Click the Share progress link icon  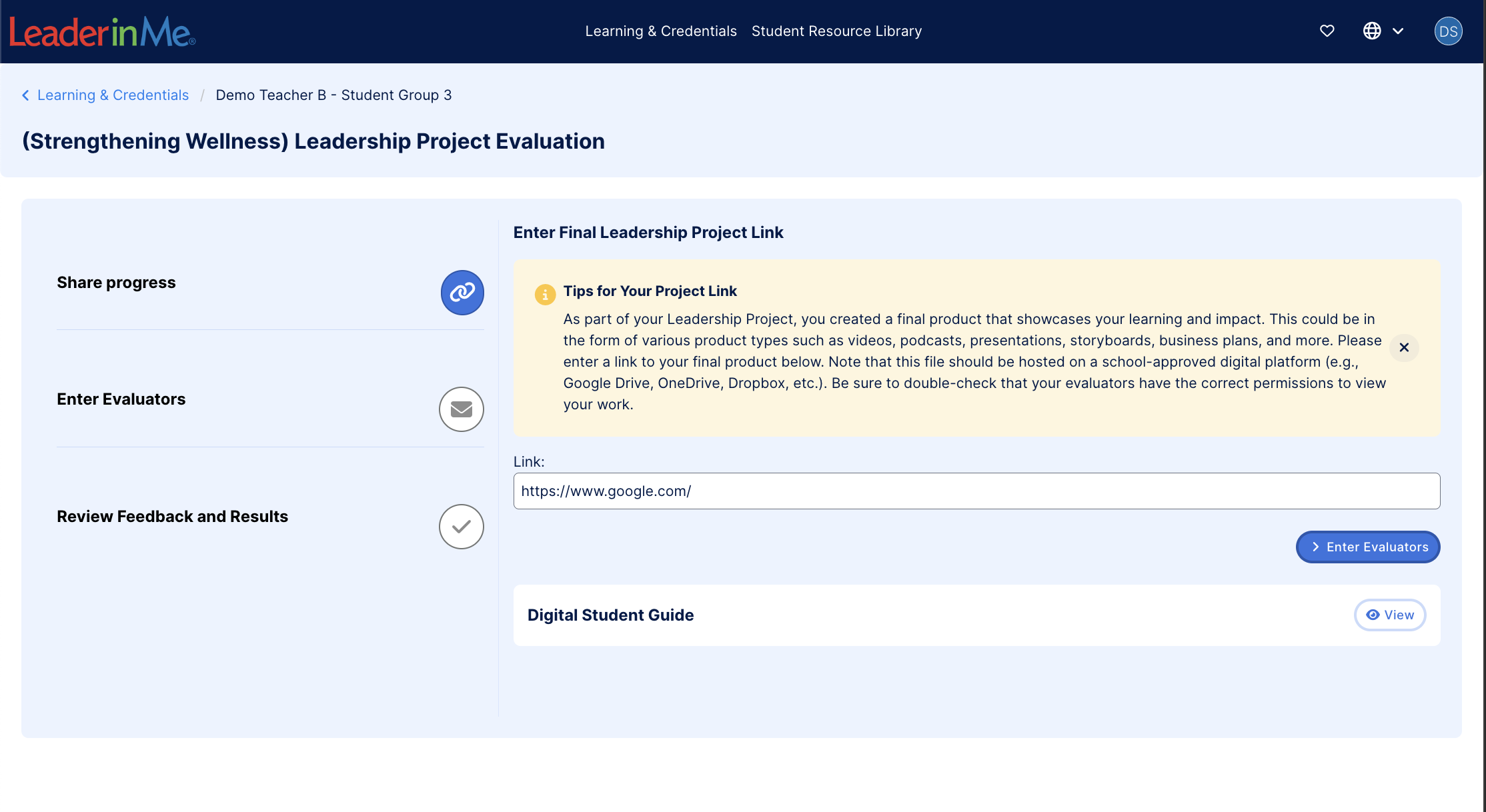(462, 293)
